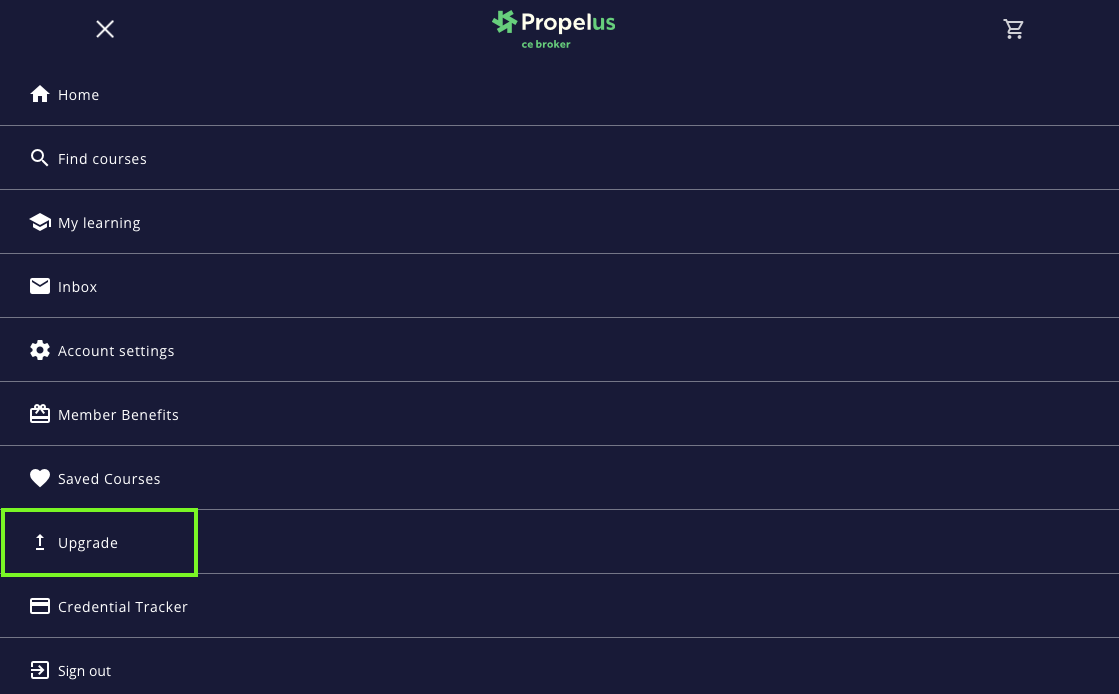Click the Member Benefits gift icon
The width and height of the screenshot is (1119, 694).
40,414
